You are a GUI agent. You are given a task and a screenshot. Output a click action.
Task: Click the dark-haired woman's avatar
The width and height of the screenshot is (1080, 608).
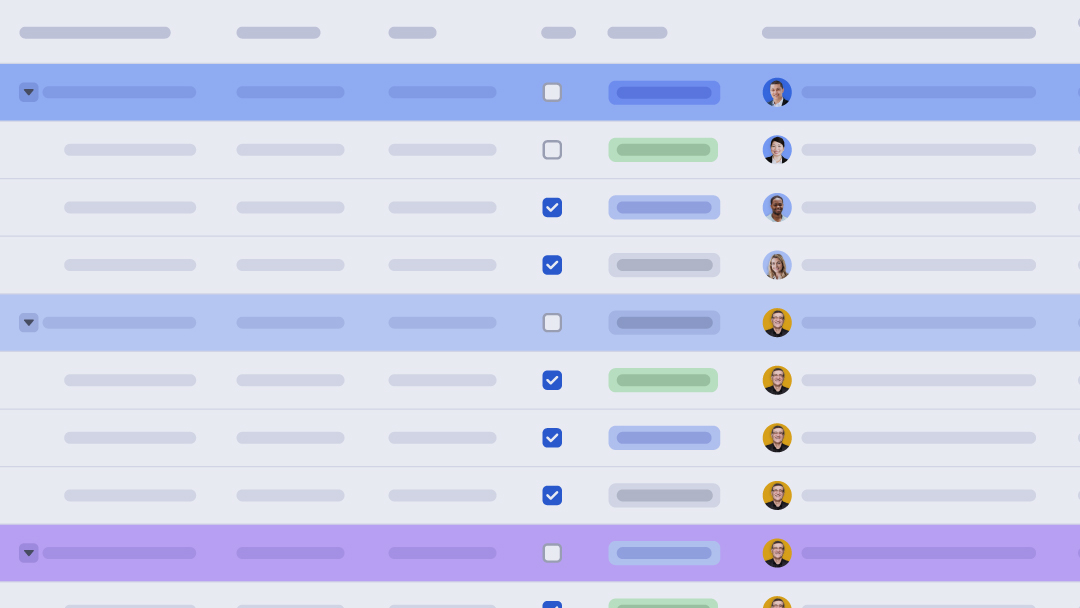(777, 150)
